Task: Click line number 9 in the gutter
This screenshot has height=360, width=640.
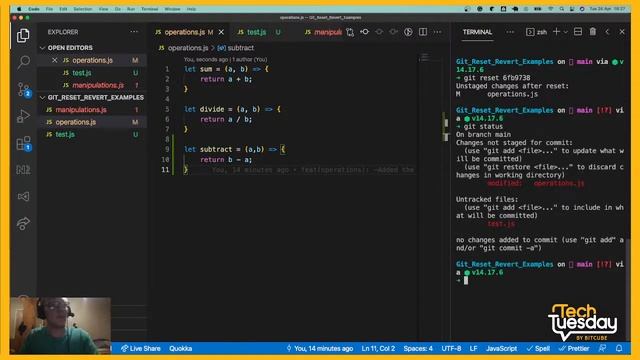Action: [167, 149]
